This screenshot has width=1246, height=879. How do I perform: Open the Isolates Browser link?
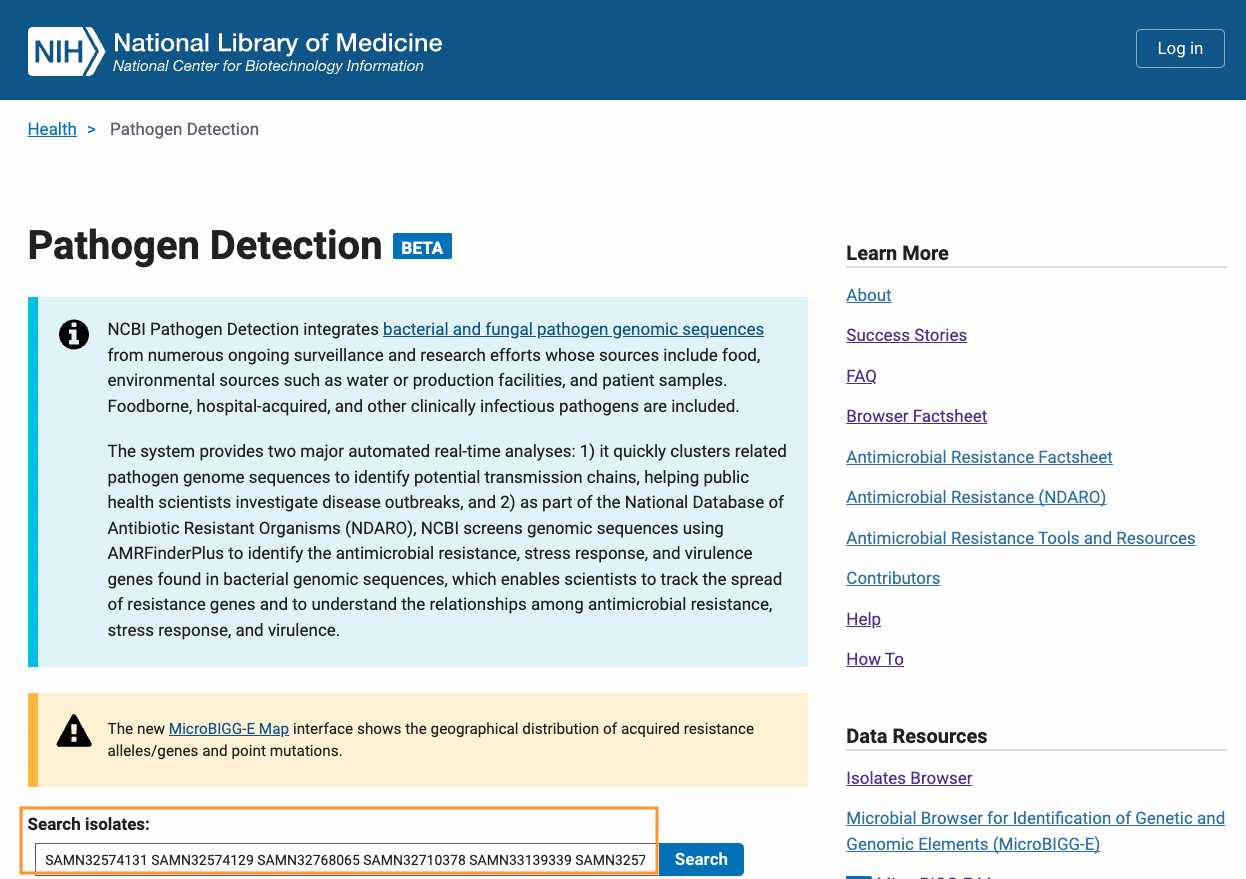click(909, 778)
